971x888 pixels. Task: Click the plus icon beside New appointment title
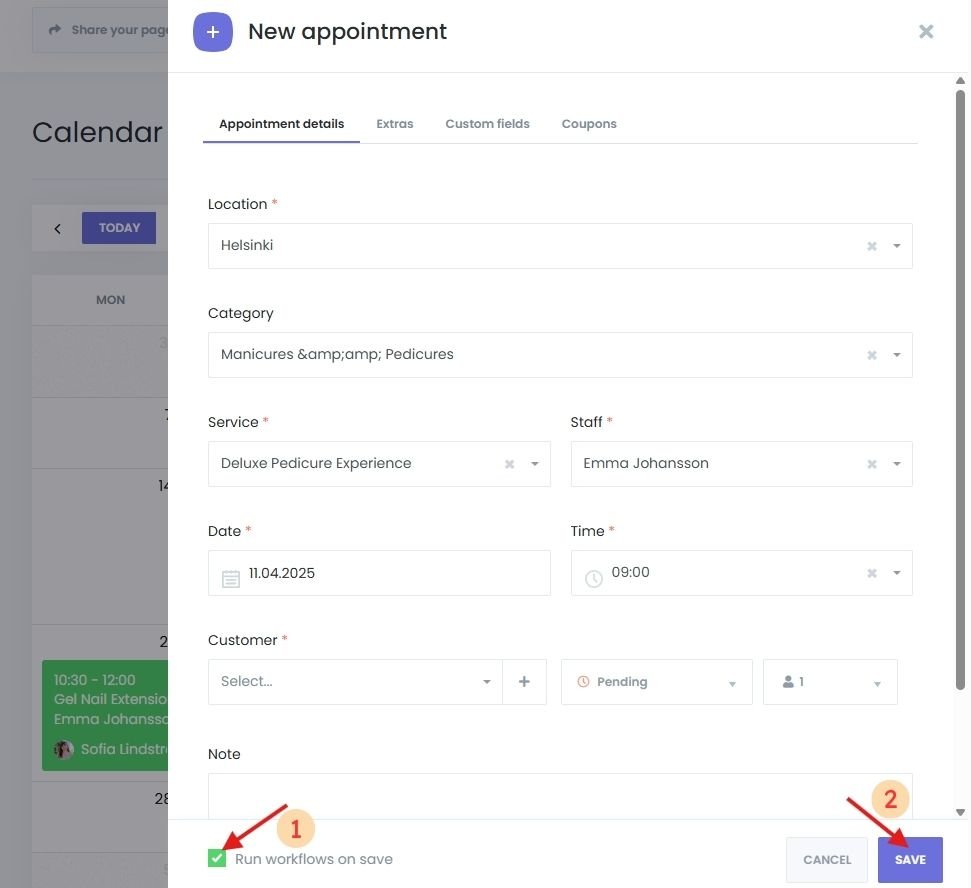[x=212, y=31]
